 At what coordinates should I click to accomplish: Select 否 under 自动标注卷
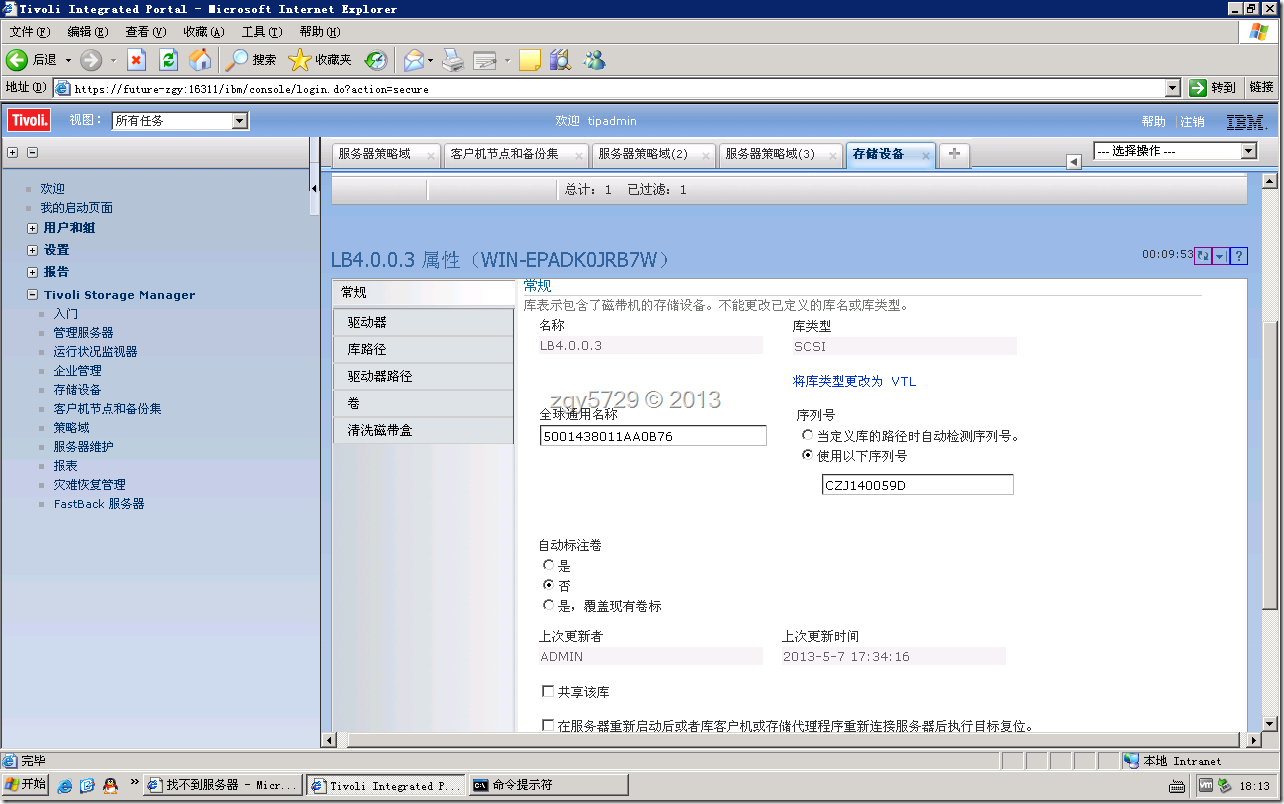548,585
